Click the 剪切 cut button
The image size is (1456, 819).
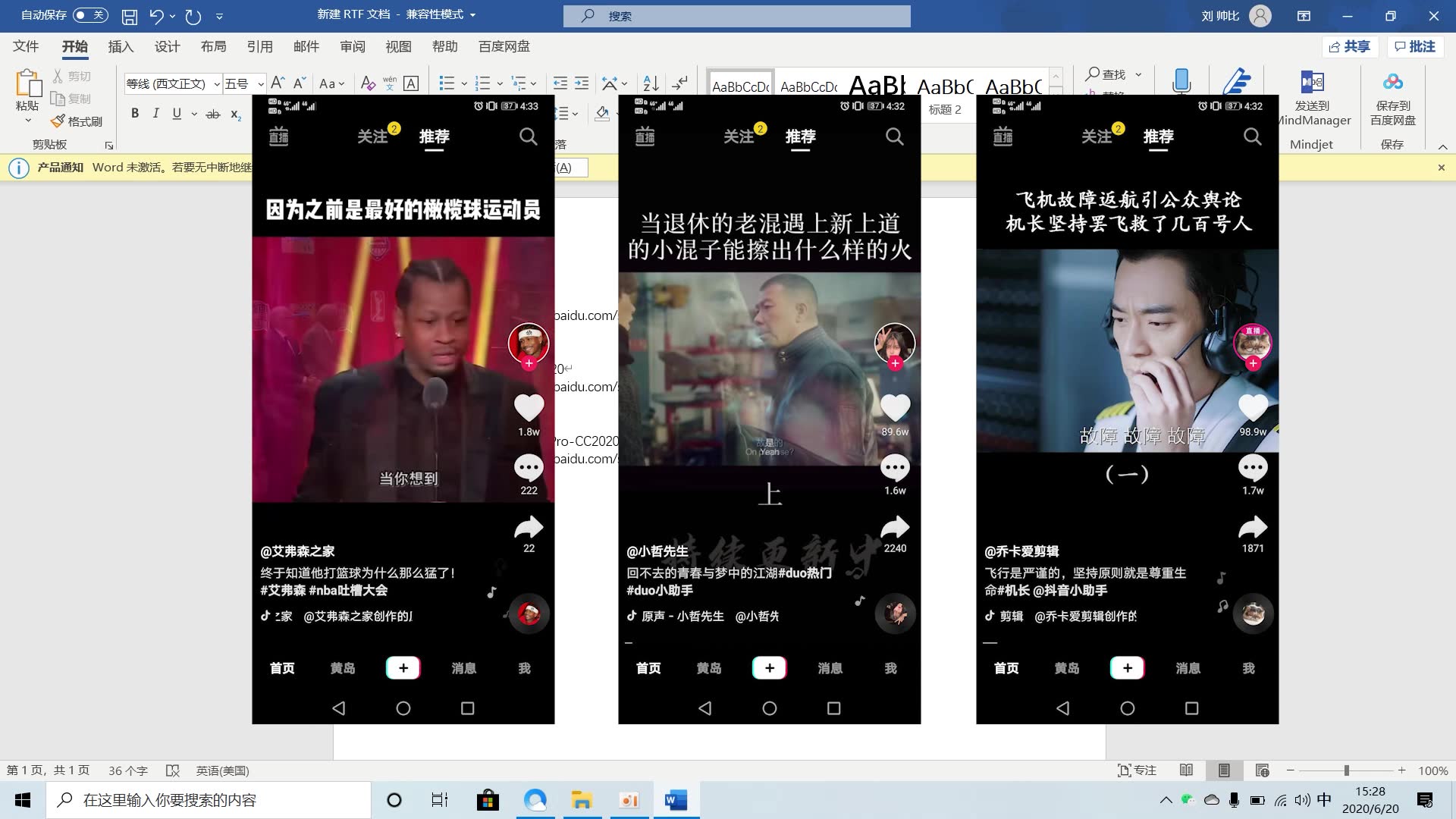click(72, 77)
